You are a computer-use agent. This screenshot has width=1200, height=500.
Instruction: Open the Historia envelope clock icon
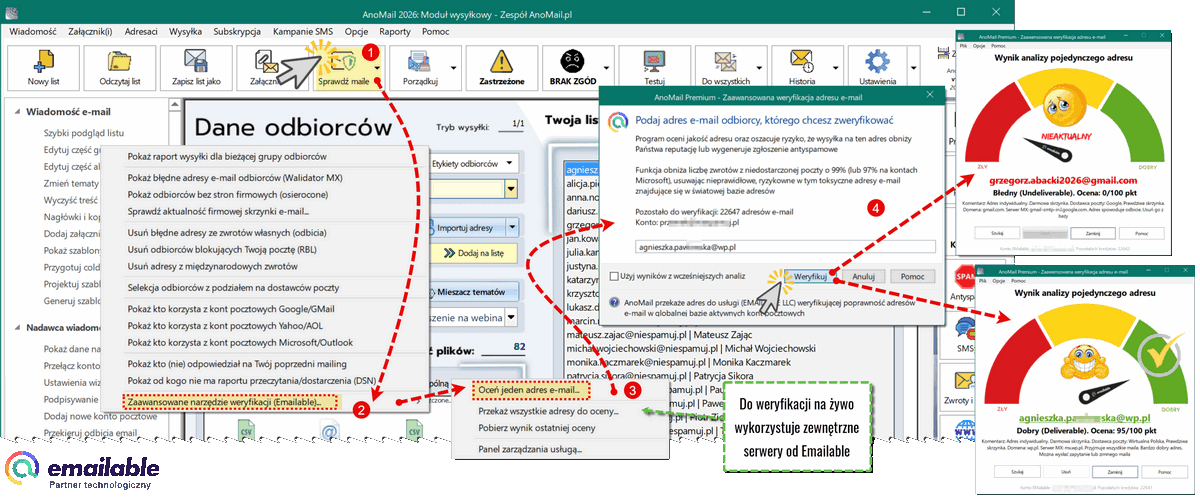pyautogui.click(x=802, y=63)
